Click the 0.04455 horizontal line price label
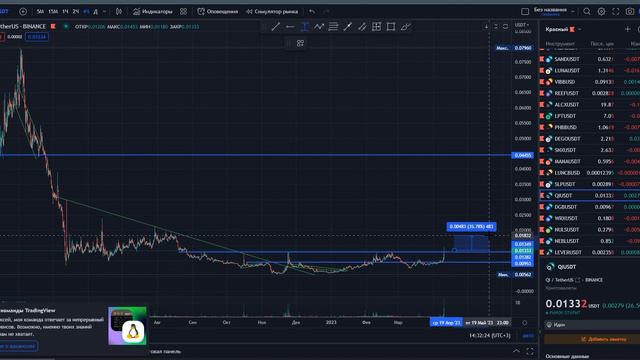This screenshot has height=360, width=640. tap(522, 155)
